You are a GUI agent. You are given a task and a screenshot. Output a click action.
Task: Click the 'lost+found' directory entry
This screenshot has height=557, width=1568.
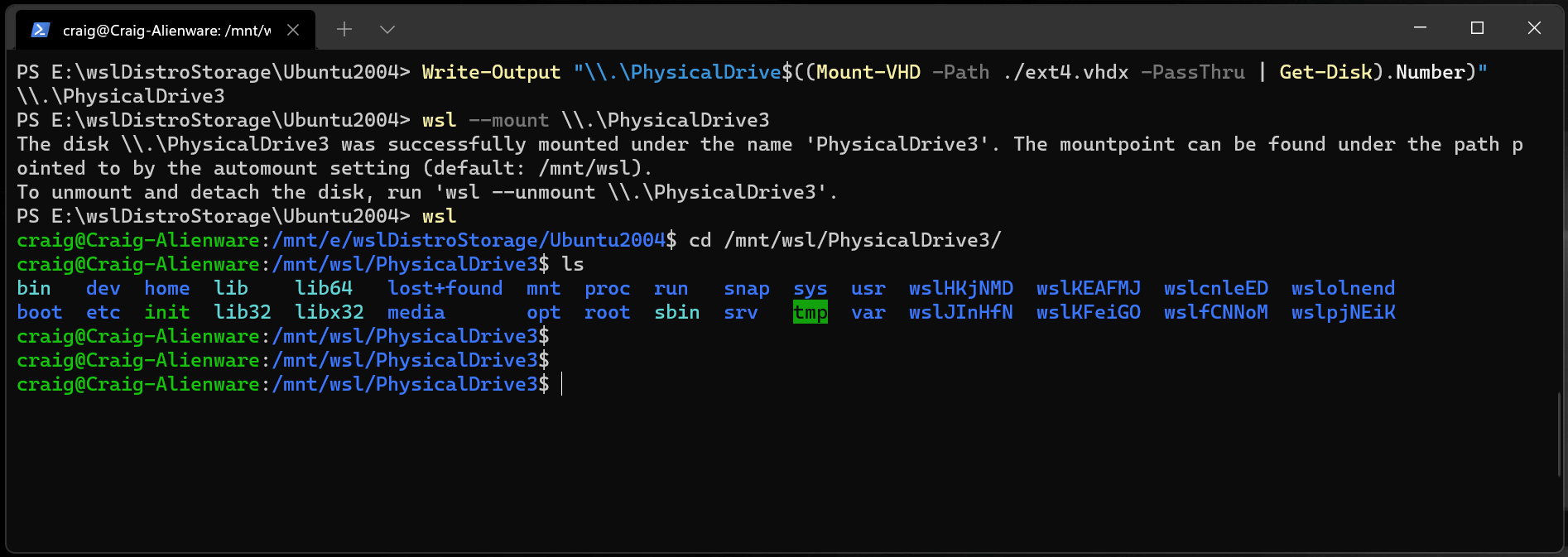click(x=445, y=288)
